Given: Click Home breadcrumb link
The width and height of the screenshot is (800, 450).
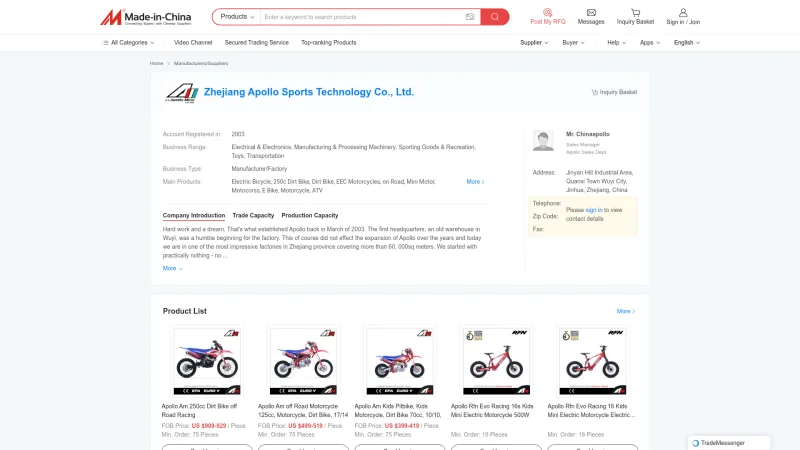Looking at the screenshot, I should 156,63.
